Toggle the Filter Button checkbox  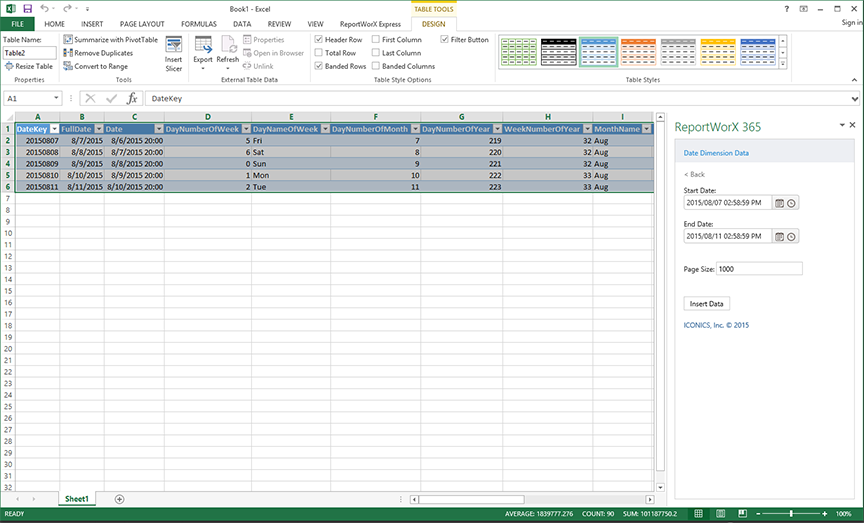[445, 40]
